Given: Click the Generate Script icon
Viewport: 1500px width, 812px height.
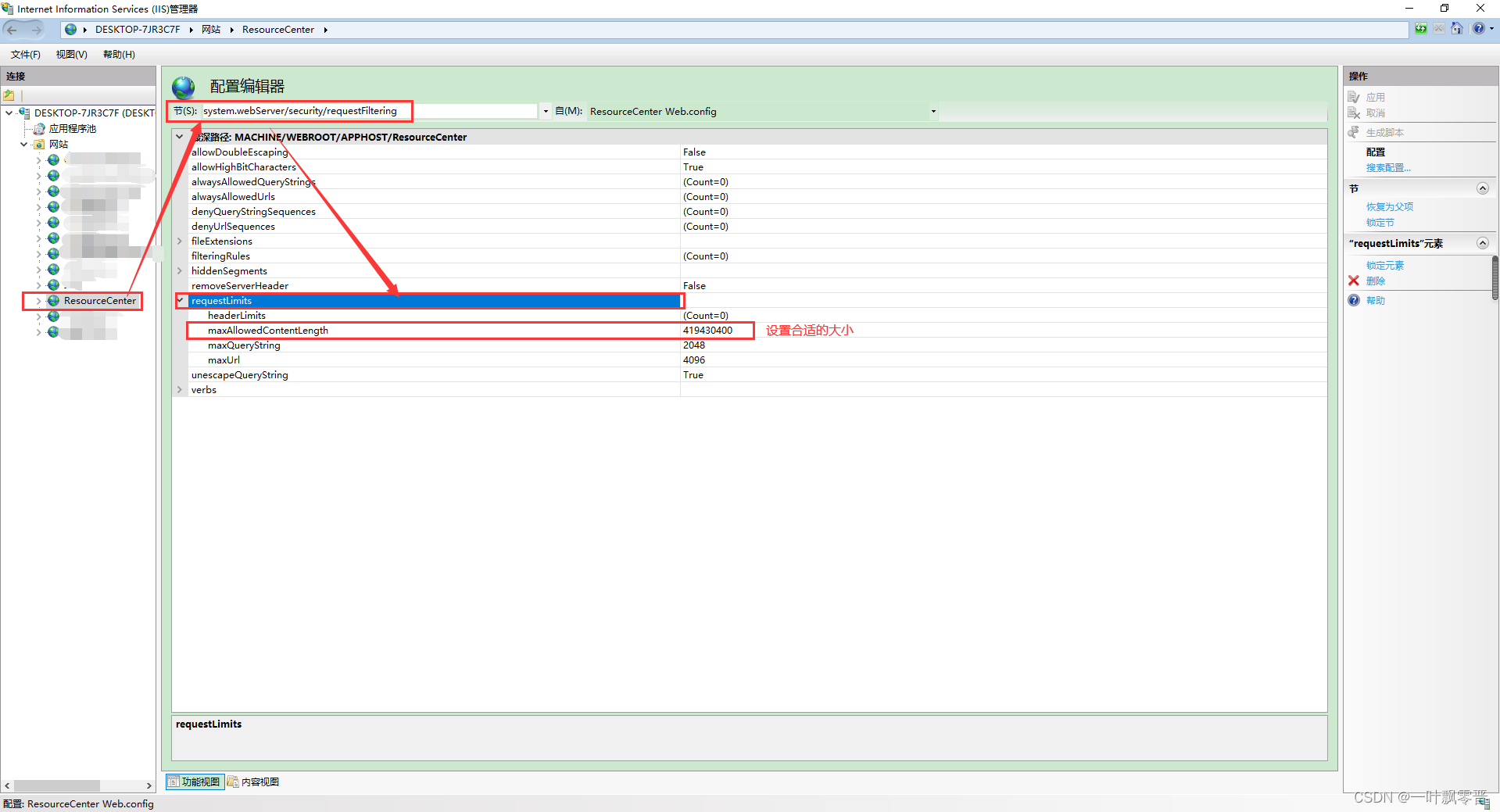Looking at the screenshot, I should (x=1355, y=133).
